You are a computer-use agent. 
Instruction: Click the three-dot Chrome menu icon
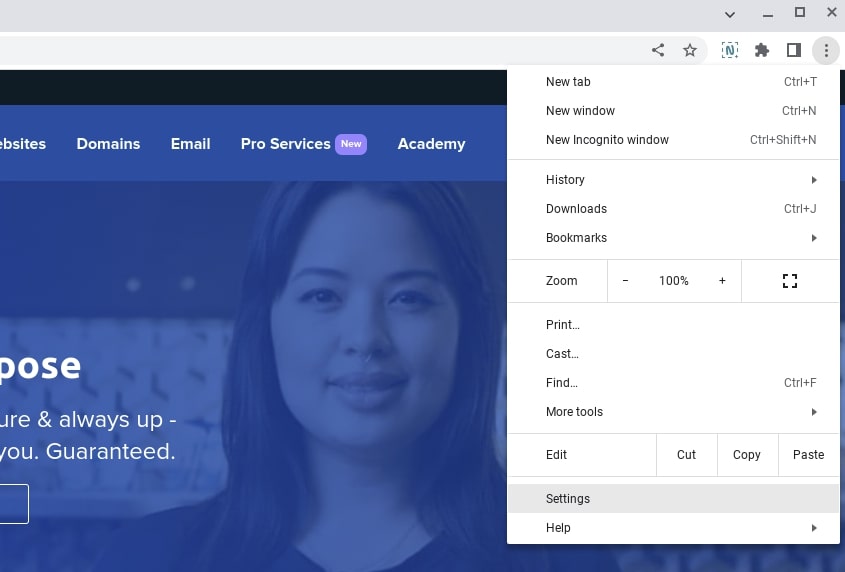[x=826, y=50]
